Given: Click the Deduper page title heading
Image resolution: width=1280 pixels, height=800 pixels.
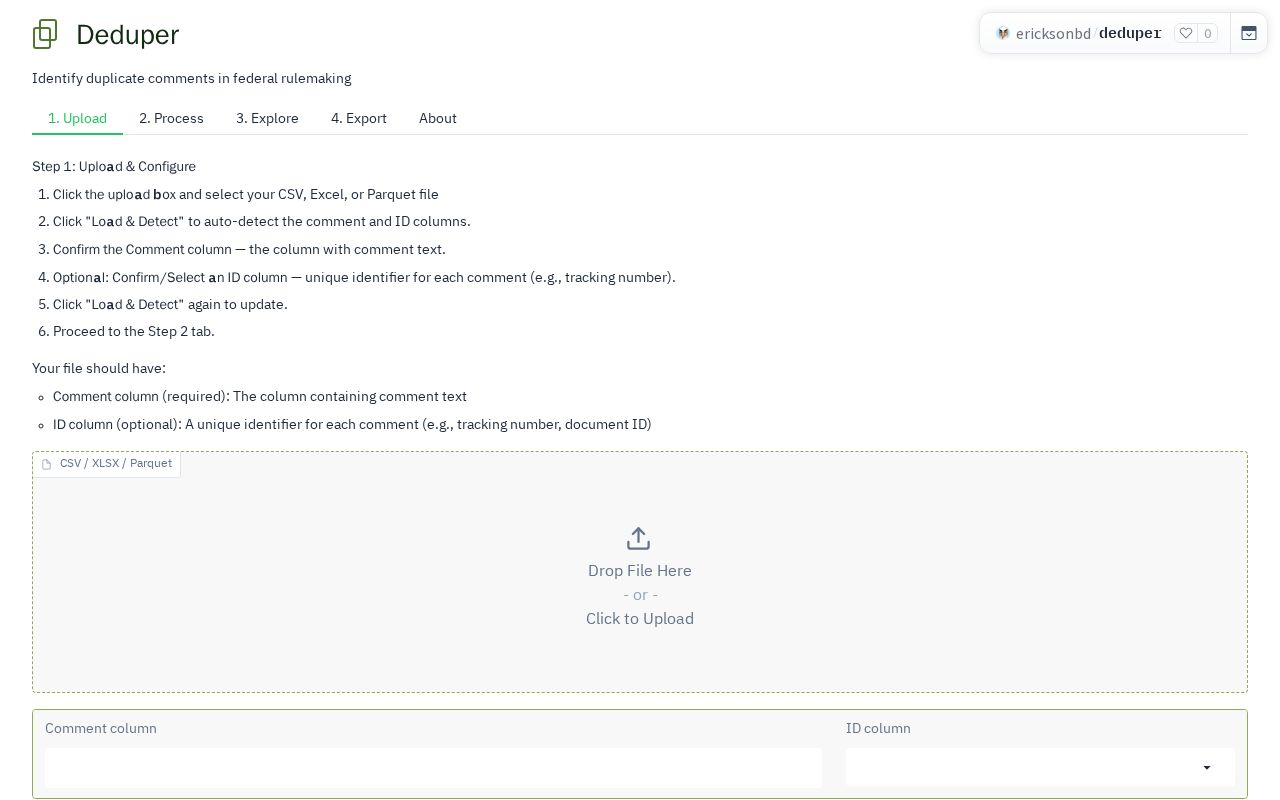Looking at the screenshot, I should pos(127,34).
